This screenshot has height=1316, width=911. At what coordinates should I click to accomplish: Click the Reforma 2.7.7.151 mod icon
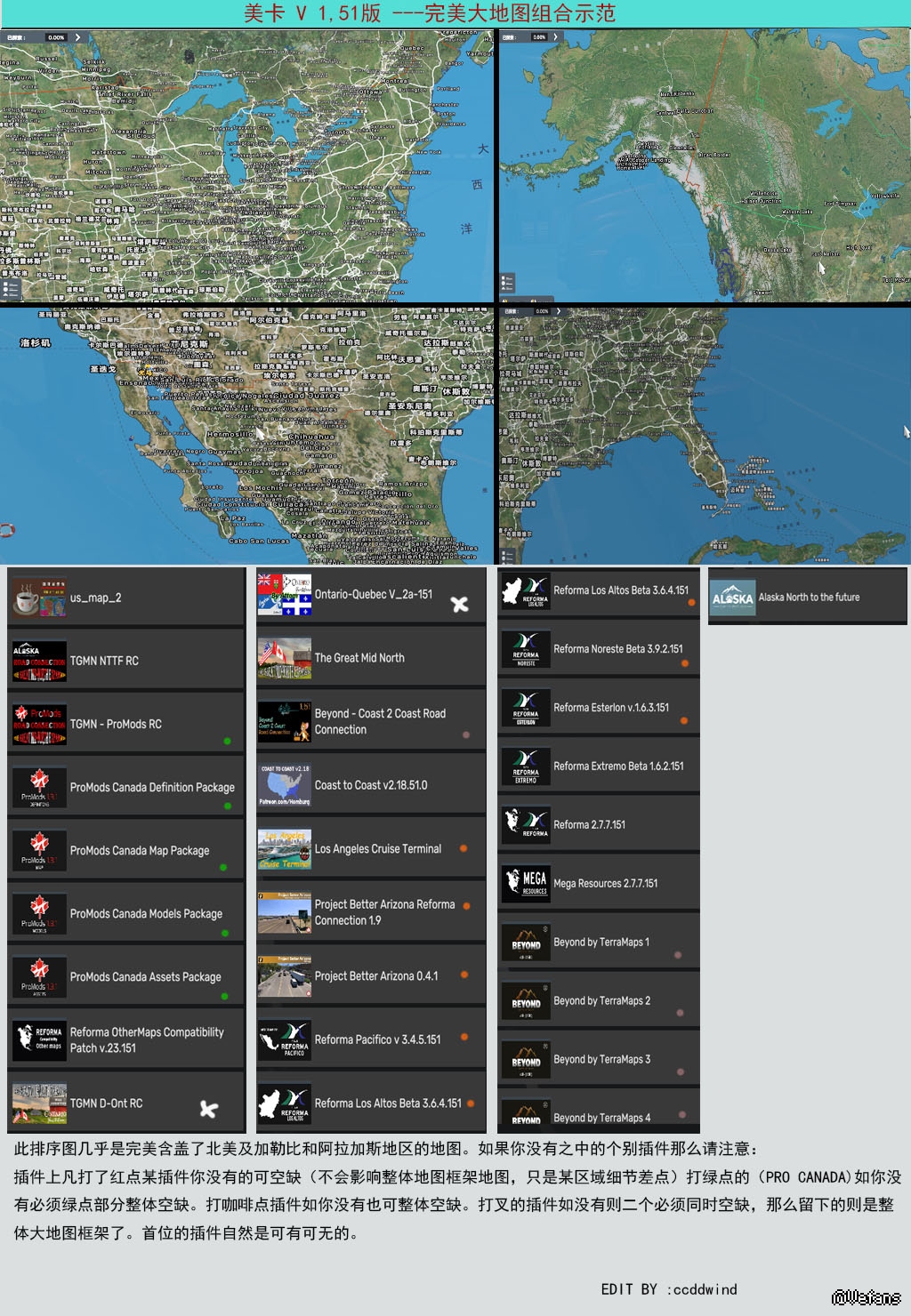[526, 825]
